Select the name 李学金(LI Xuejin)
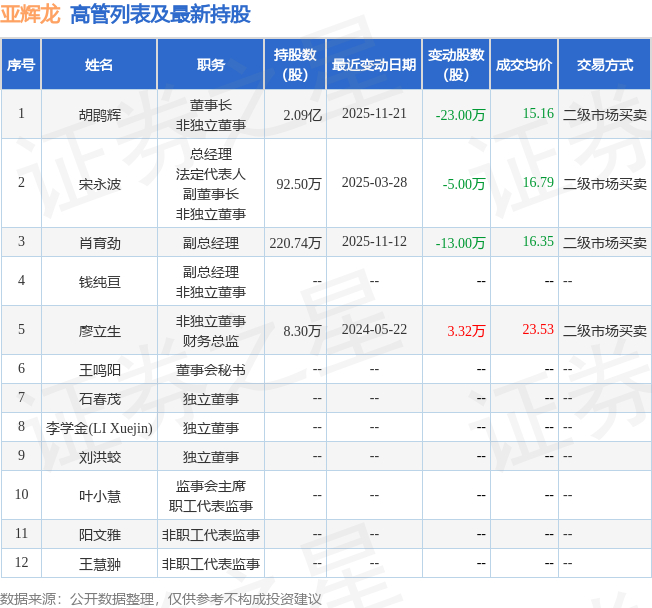The width and height of the screenshot is (652, 608). click(99, 428)
